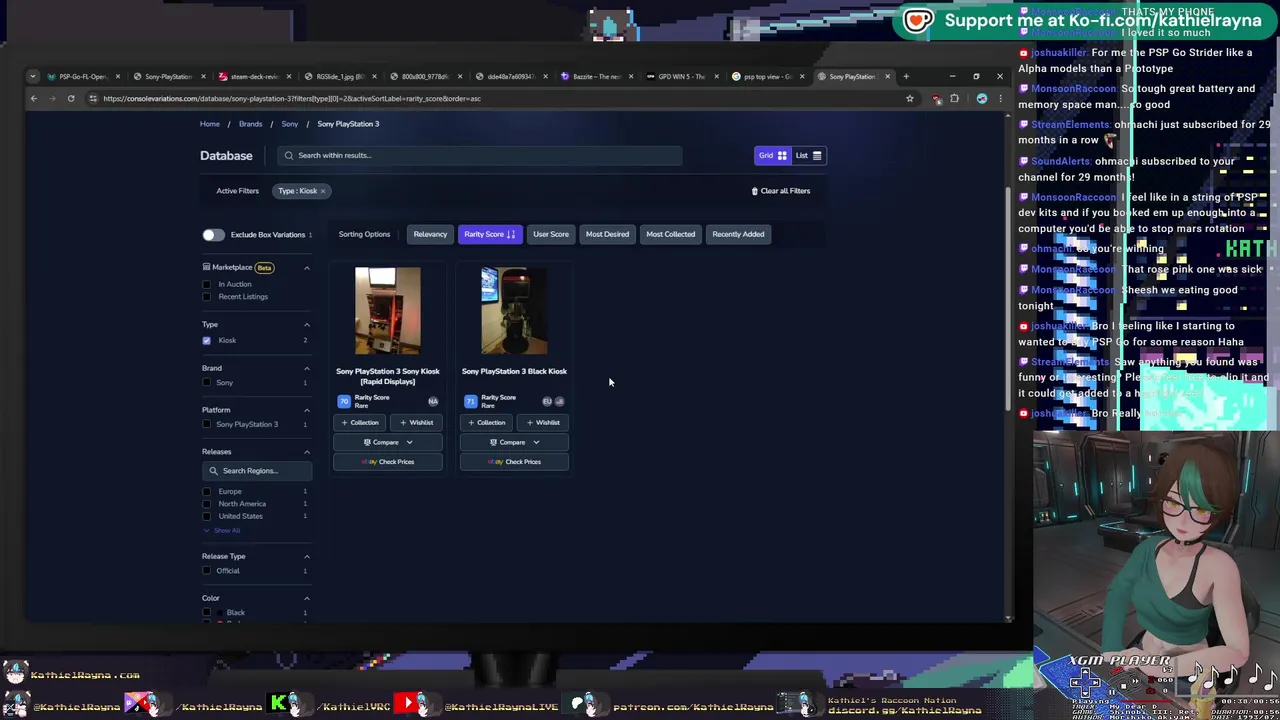Screen dimensions: 1280x720
Task: Add Rapid Displays kiosk to Collection
Action: (360, 422)
